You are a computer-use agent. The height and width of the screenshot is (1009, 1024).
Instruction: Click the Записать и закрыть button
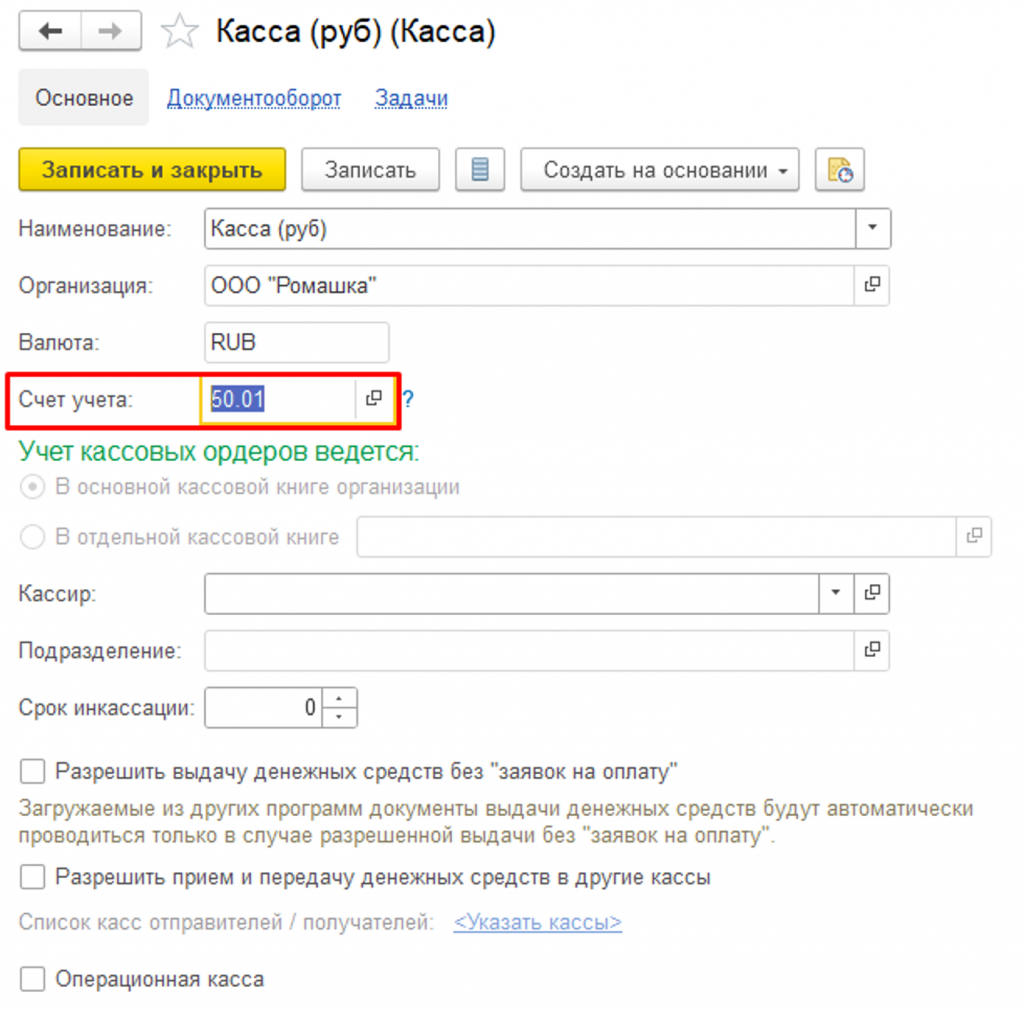coord(152,169)
